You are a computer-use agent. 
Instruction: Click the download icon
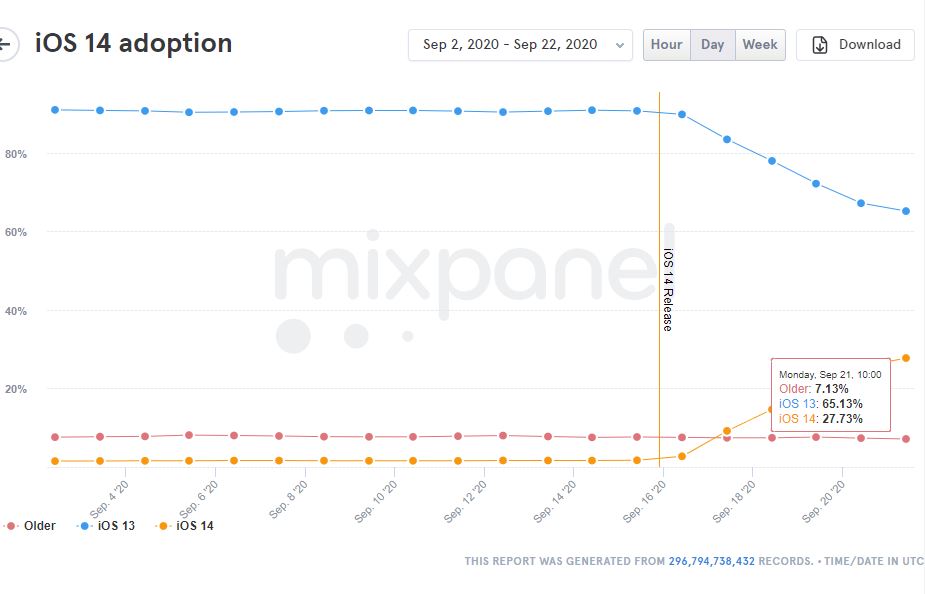click(x=820, y=45)
